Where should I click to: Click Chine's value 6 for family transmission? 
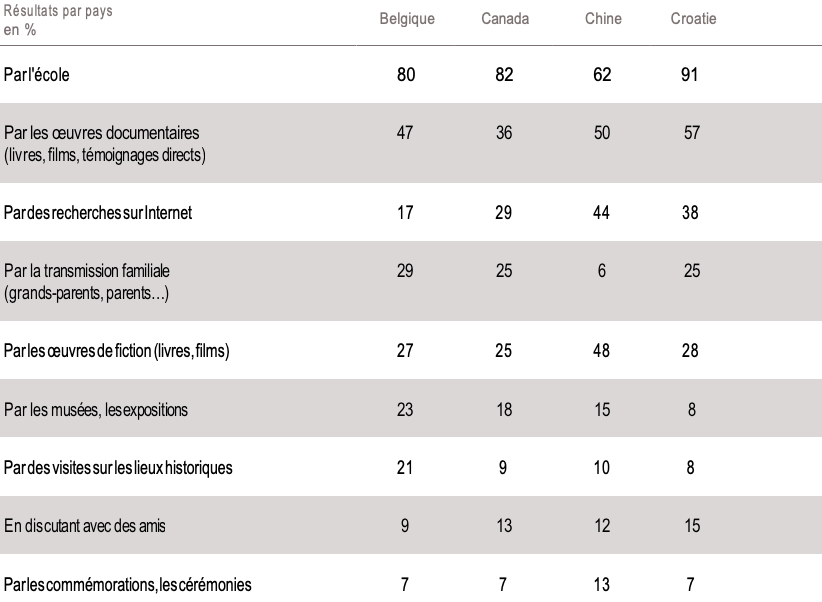click(x=602, y=270)
